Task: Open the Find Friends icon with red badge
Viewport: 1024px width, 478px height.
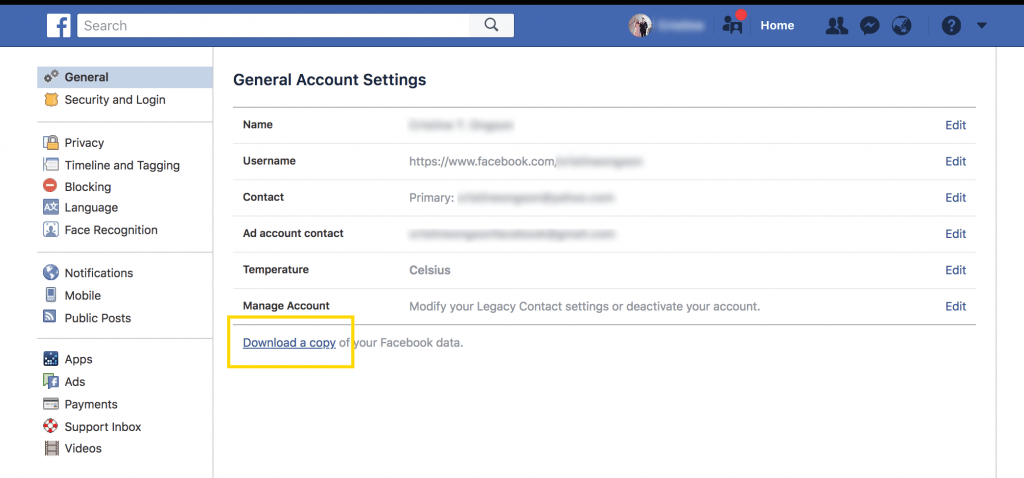Action: 734,25
